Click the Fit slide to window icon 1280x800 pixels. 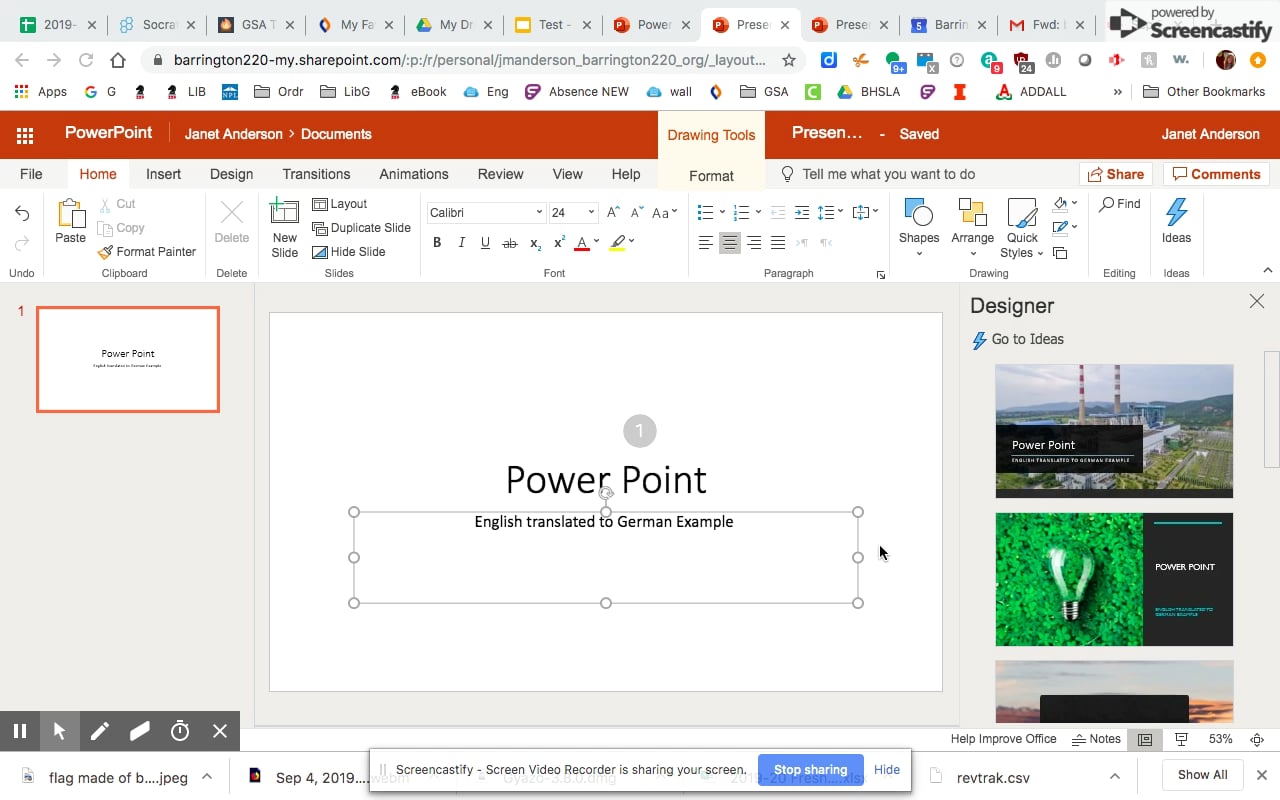click(1257, 739)
